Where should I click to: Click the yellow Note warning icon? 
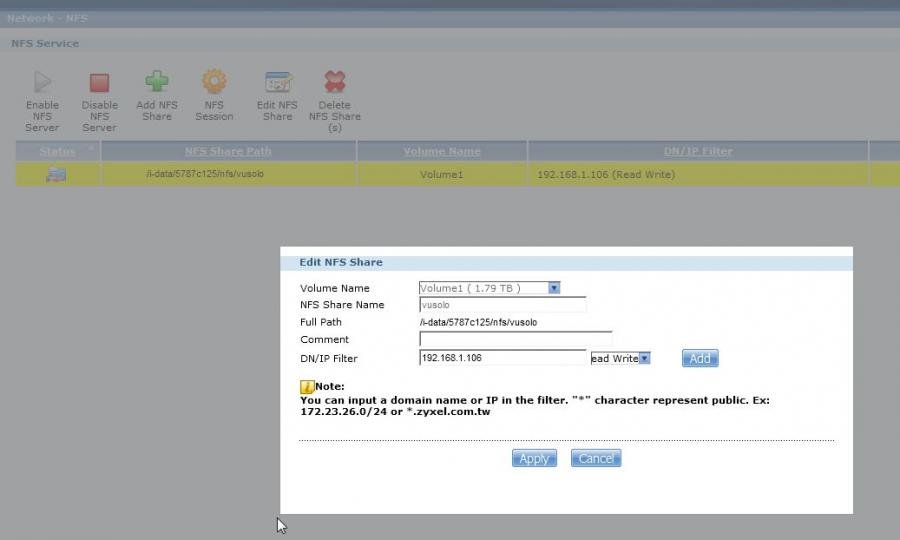click(307, 386)
